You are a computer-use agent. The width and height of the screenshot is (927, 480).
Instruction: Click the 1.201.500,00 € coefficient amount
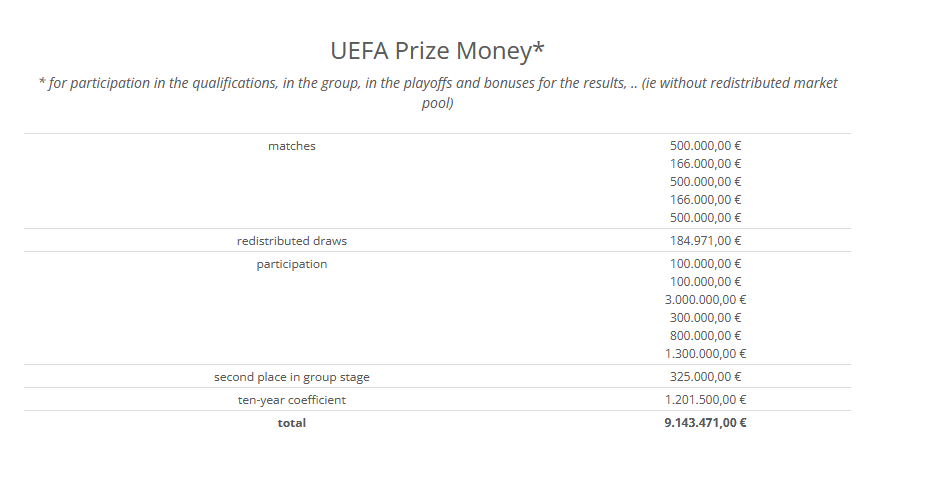tap(705, 400)
